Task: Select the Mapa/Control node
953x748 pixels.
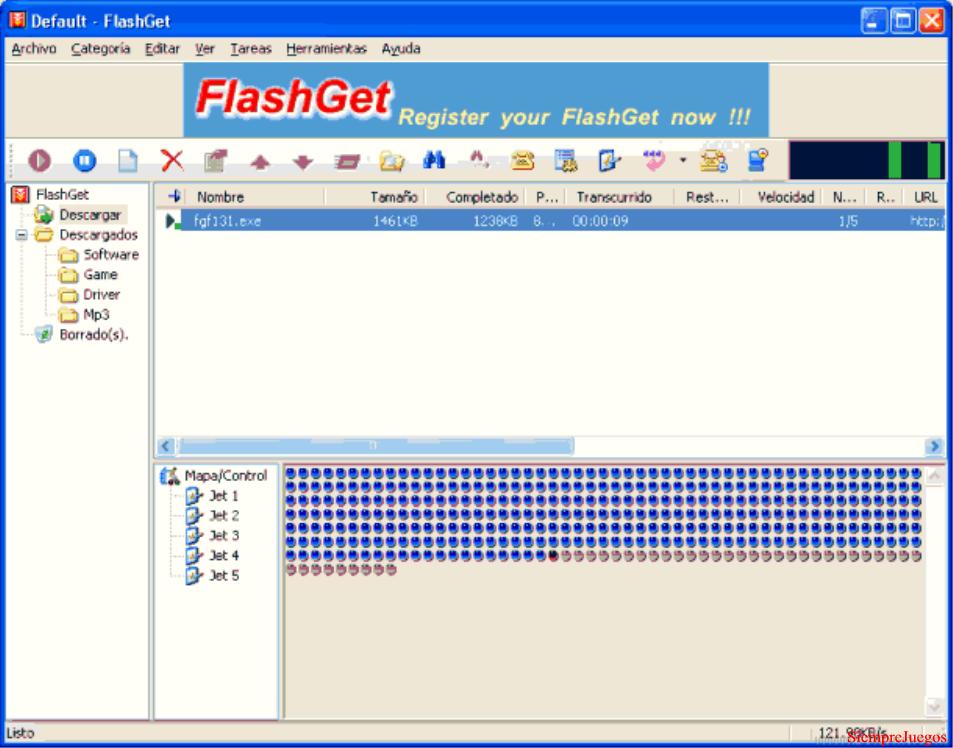Action: [225, 476]
